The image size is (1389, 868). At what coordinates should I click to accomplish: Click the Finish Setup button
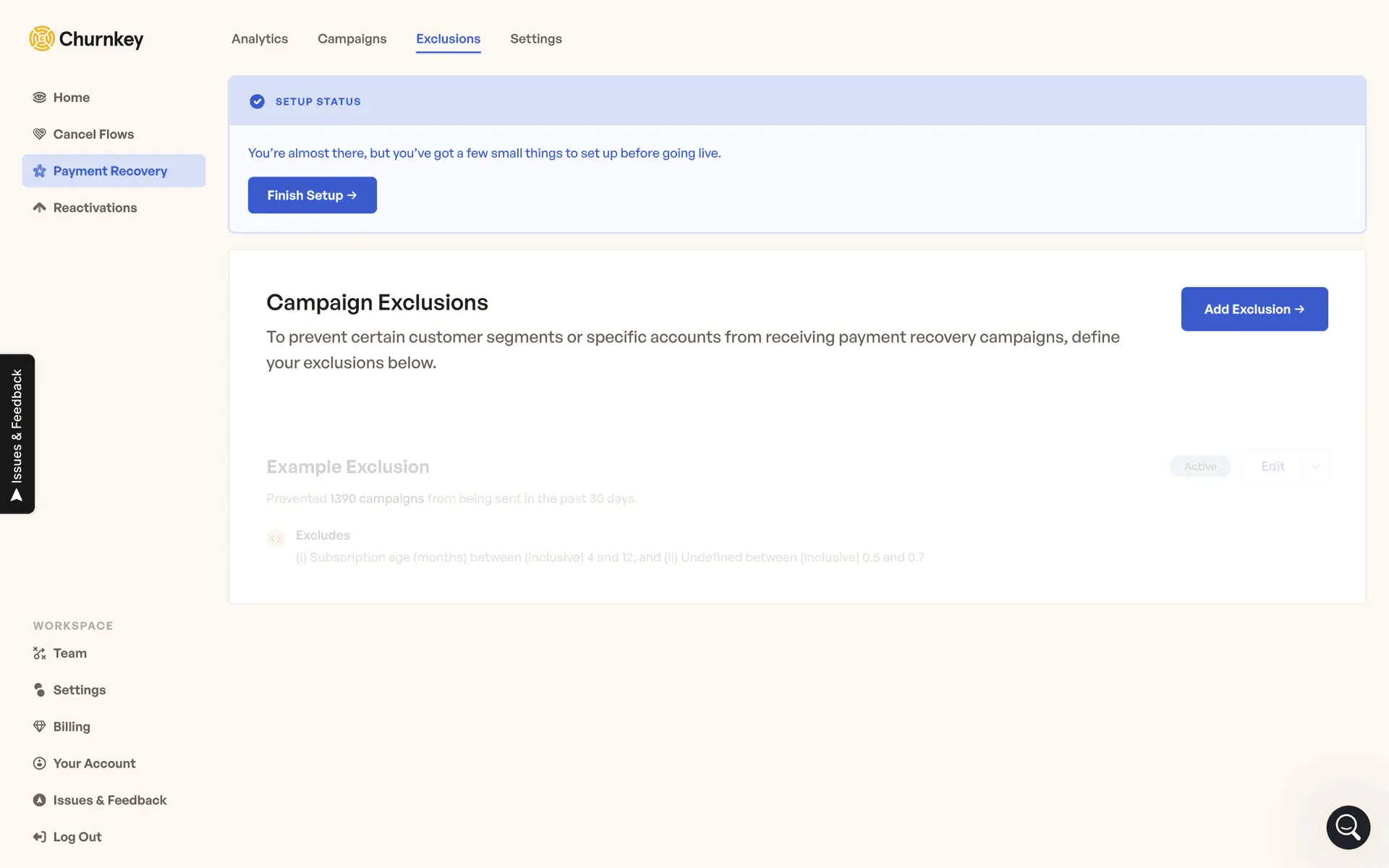(x=312, y=195)
